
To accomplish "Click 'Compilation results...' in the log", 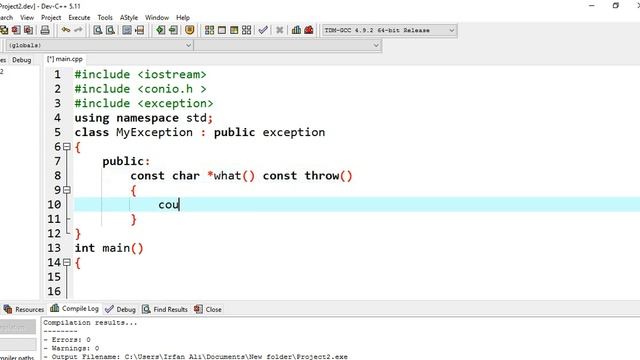I will point(90,322).
